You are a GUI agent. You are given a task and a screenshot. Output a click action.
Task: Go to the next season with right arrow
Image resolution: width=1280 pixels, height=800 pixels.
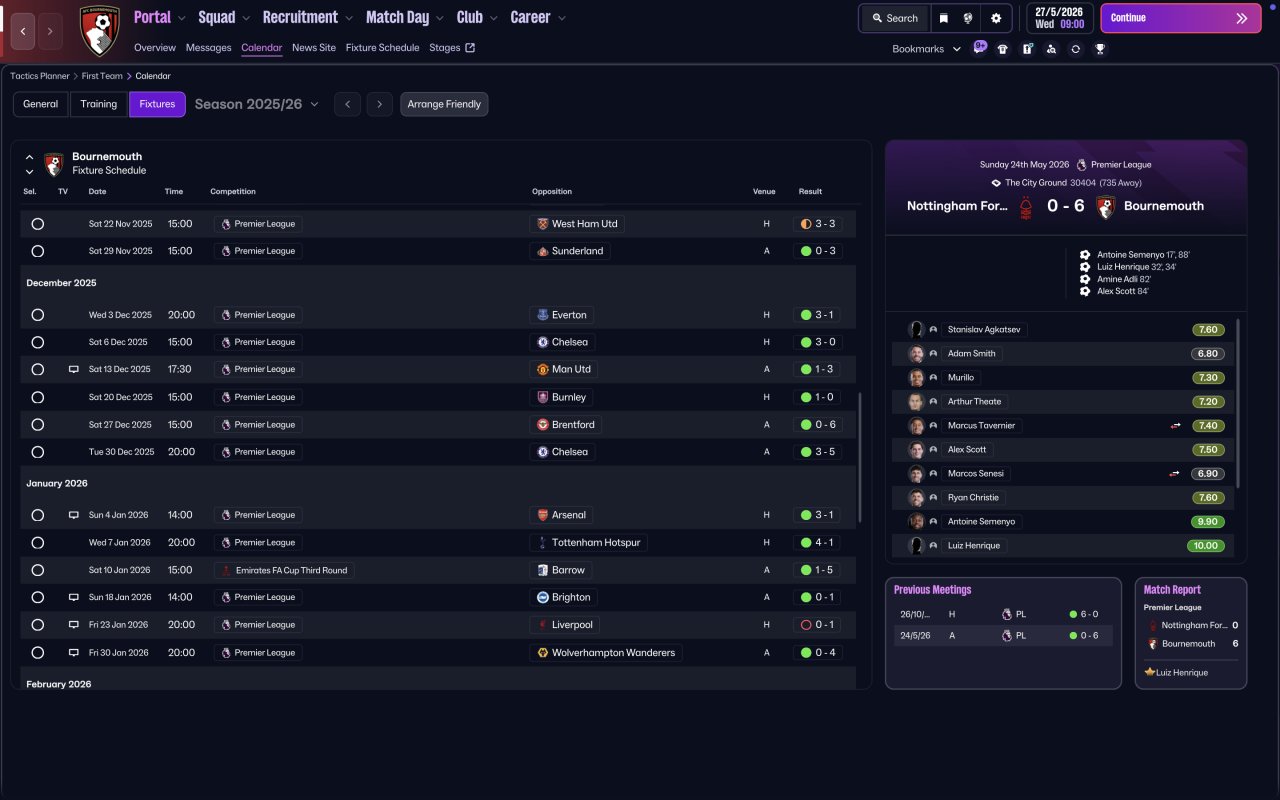point(379,104)
